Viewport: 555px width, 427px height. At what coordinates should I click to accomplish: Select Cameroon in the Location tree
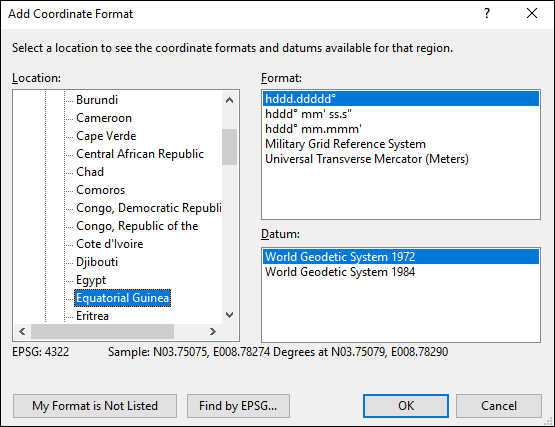click(104, 118)
